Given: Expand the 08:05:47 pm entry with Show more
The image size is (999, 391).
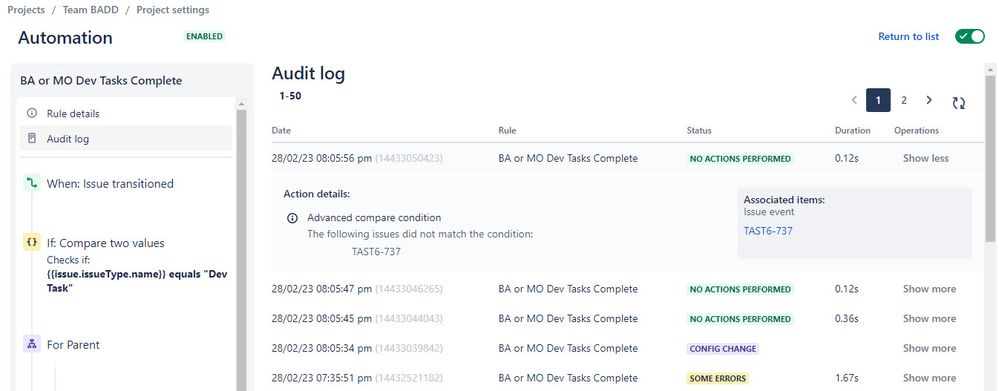Looking at the screenshot, I should 929,288.
